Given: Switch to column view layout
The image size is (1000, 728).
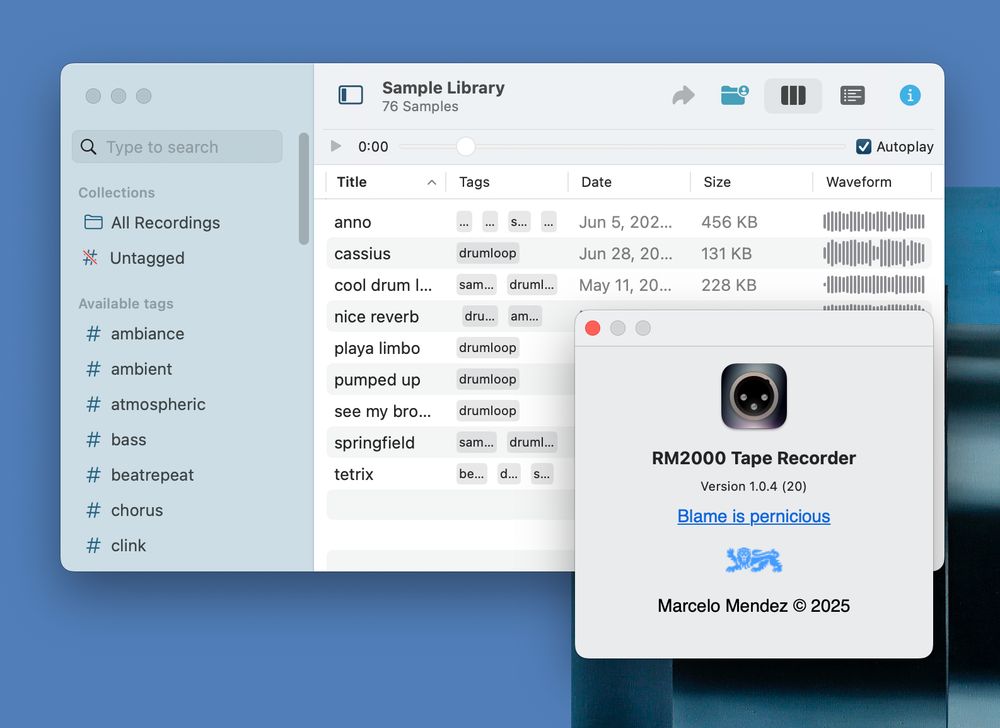Looking at the screenshot, I should tap(793, 96).
